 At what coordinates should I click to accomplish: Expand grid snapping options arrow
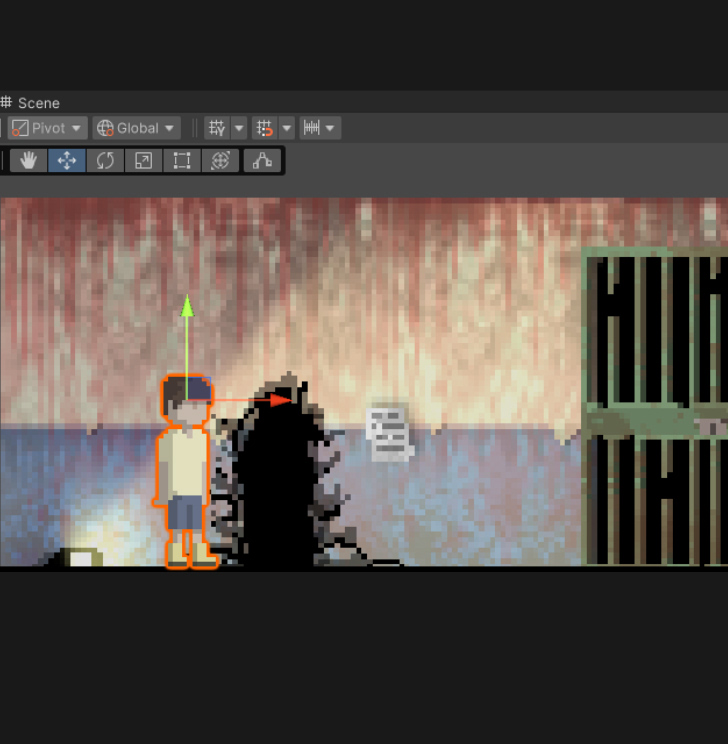287,128
